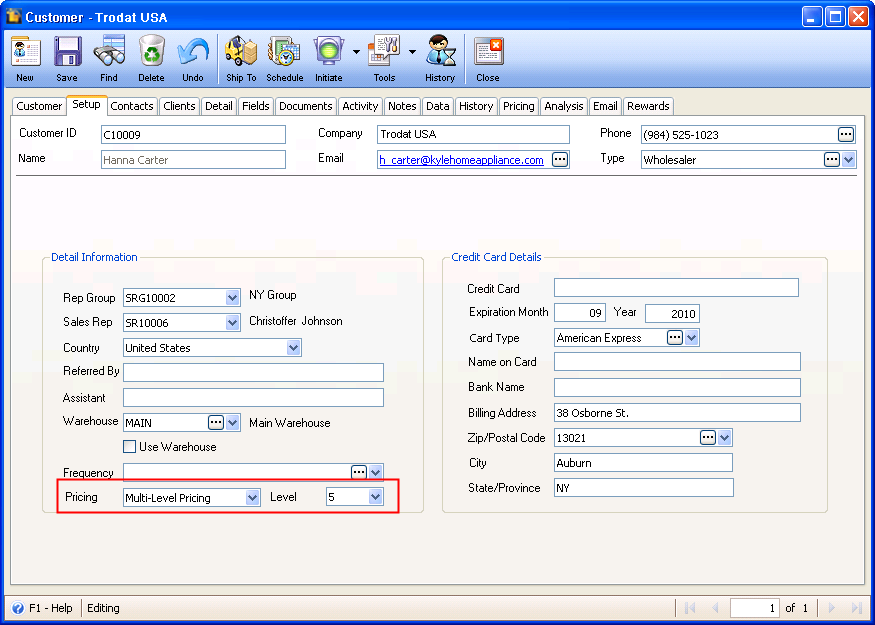Undo changes with the Undo icon
The height and width of the screenshot is (625, 875).
click(x=193, y=52)
